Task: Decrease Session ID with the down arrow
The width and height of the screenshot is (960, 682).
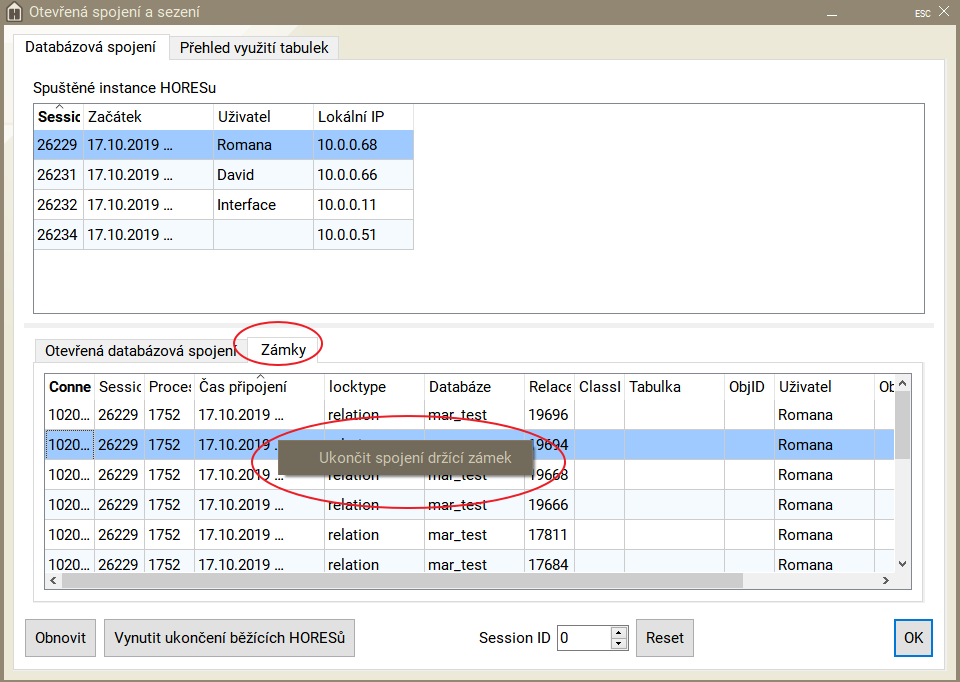Action: click(x=619, y=643)
